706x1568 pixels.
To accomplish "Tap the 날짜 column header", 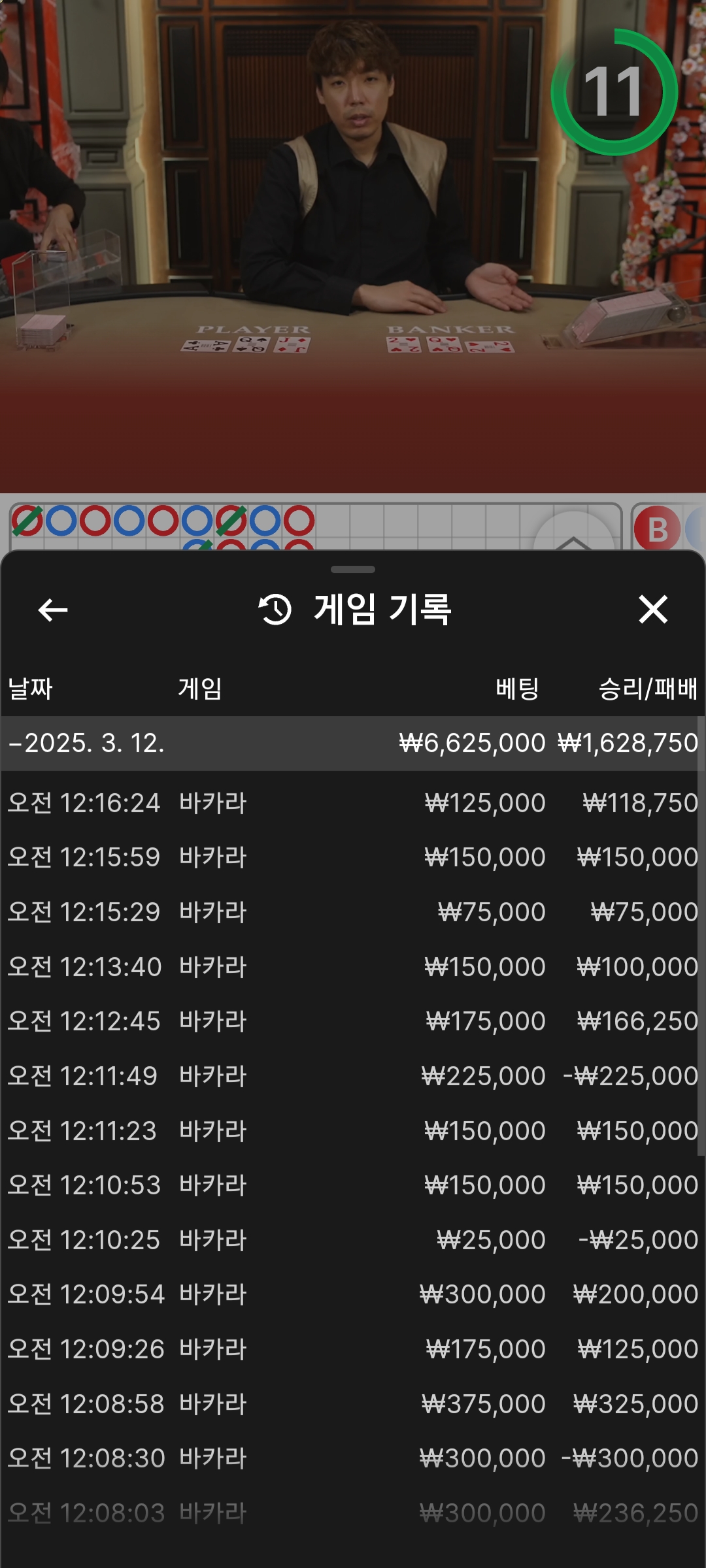I will (x=30, y=689).
